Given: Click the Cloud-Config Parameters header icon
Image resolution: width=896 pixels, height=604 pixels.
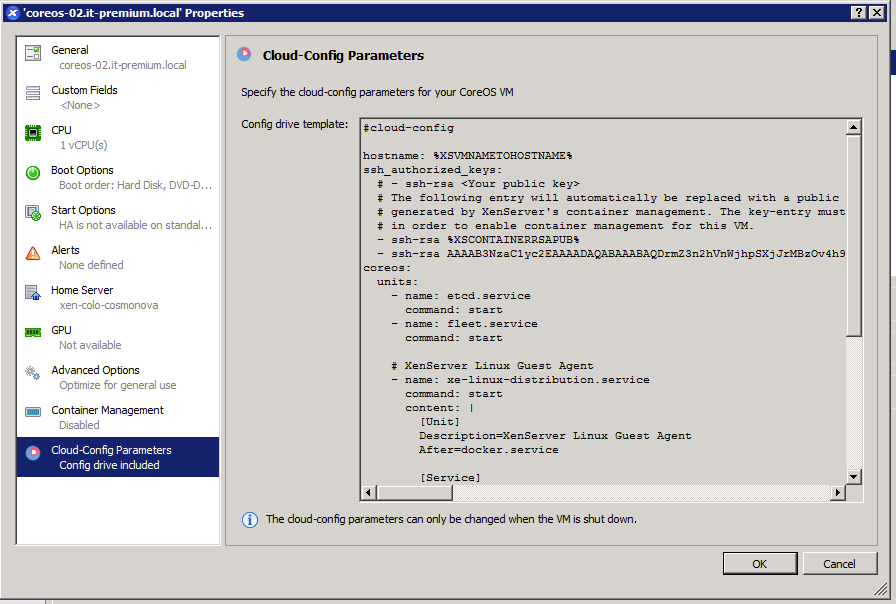Looking at the screenshot, I should pyautogui.click(x=245, y=54).
